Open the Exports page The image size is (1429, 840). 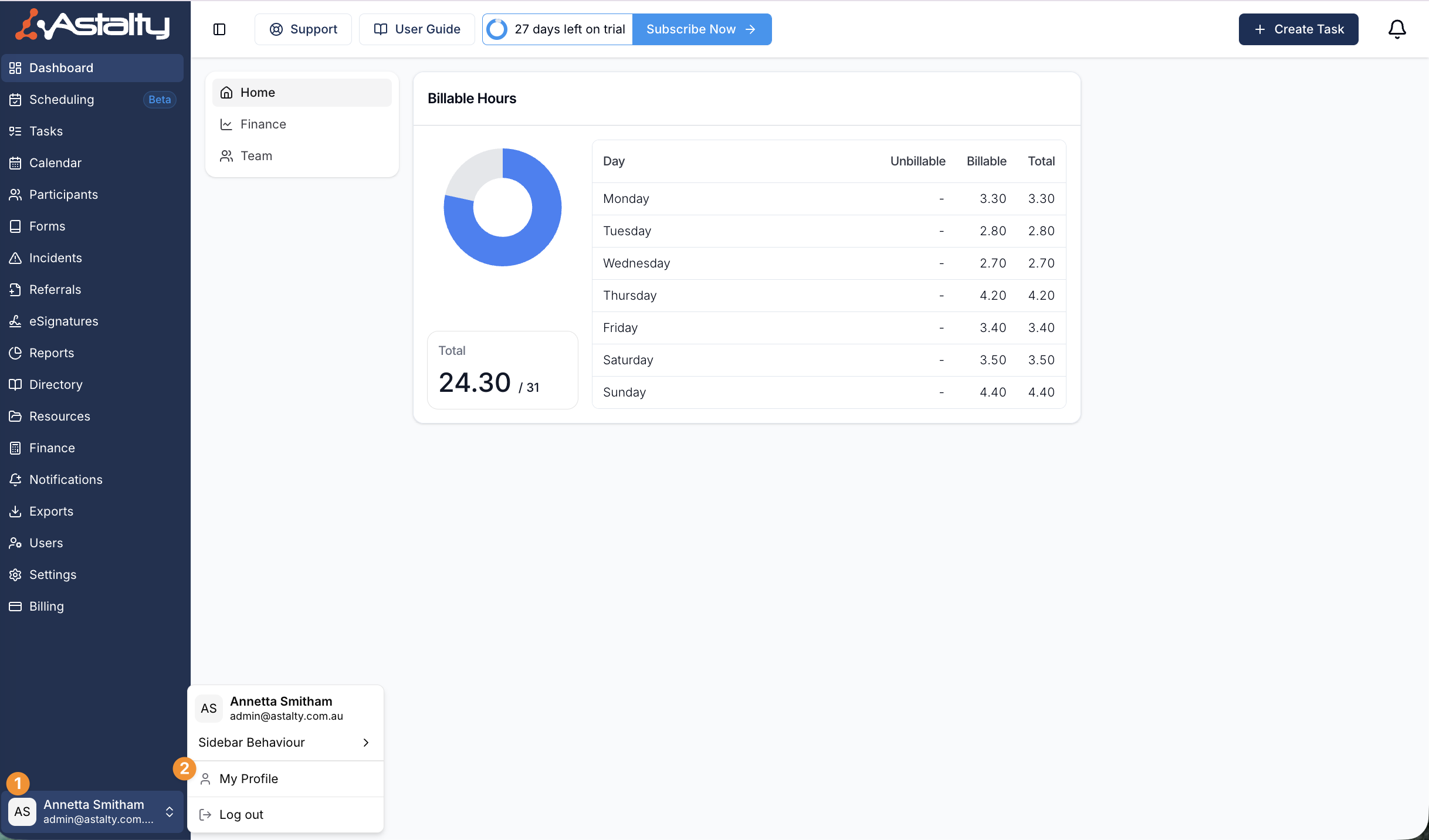(51, 512)
